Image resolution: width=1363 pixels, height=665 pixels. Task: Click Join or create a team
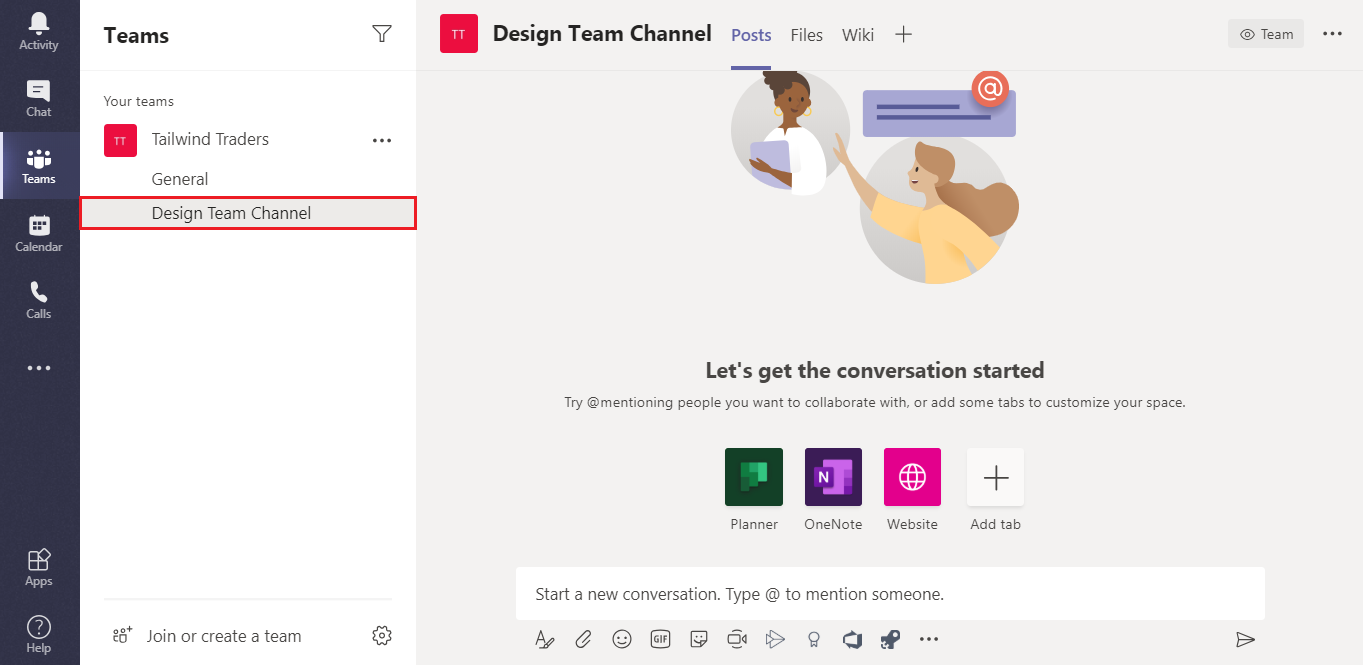pos(206,636)
